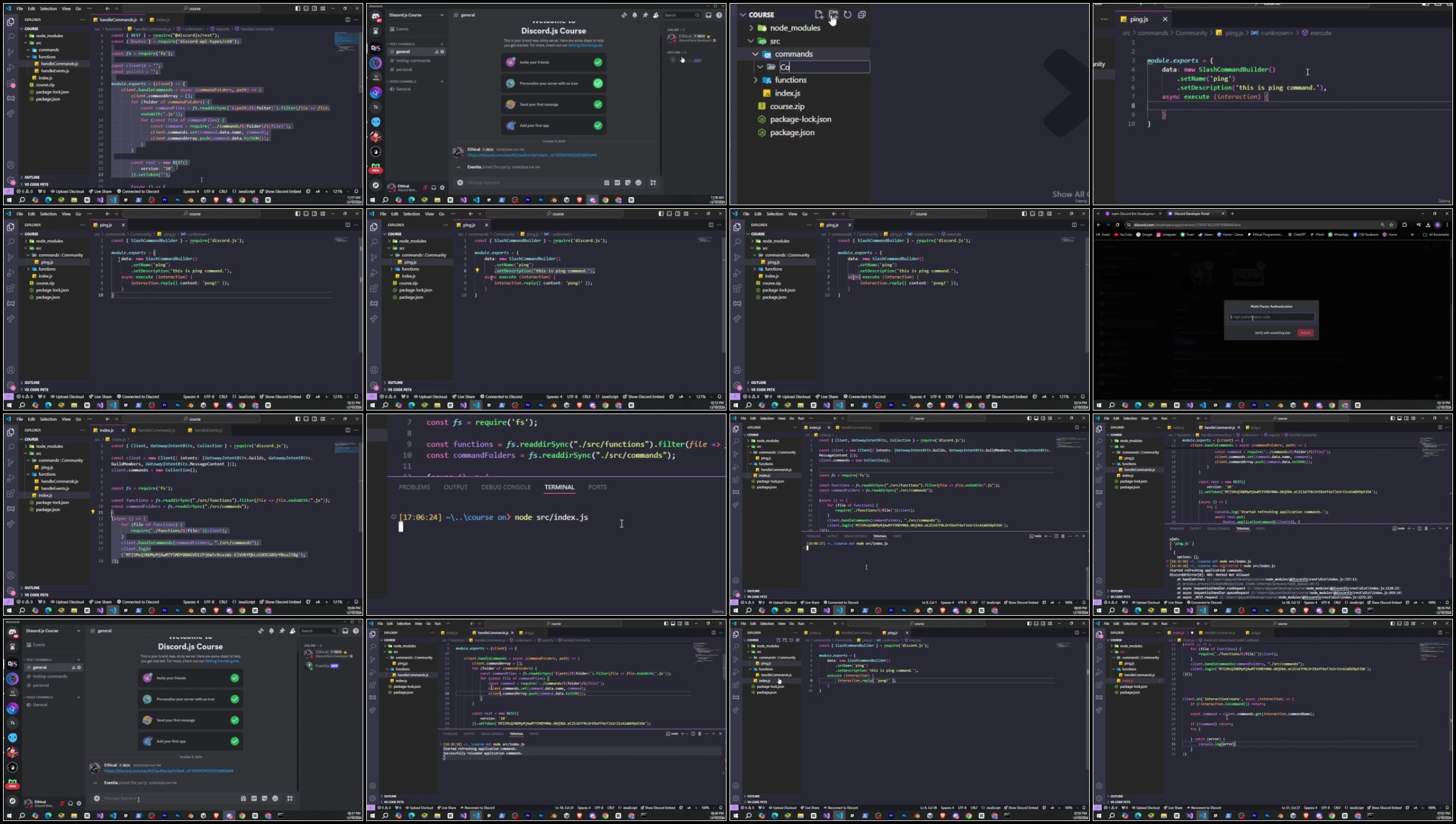Click Community breadcrumb in the enlarged ping.js frame
Viewport: 1456px width, 824px height.
pyautogui.click(x=1191, y=33)
